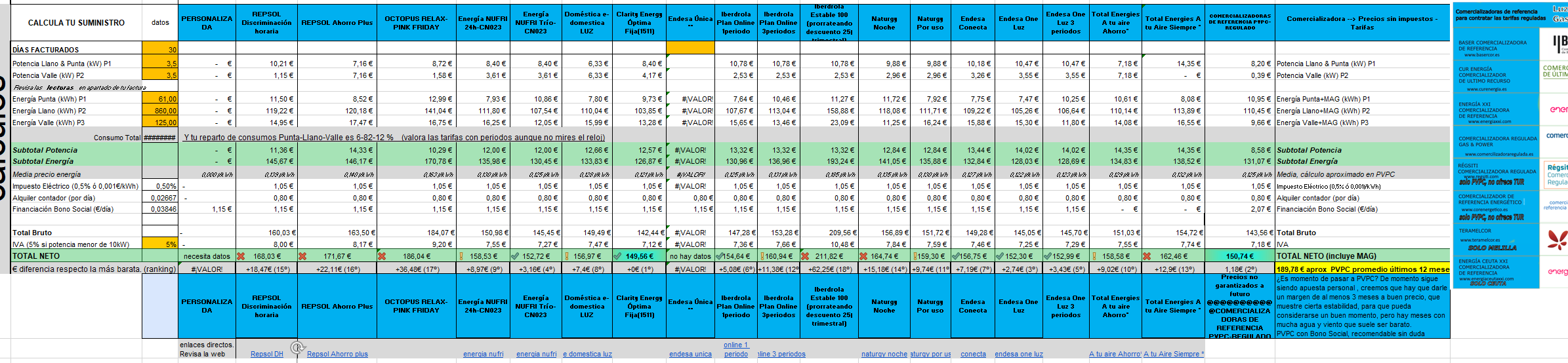The image size is (1568, 363).
Task: Click the red X icon beside 164,74 €
Action: tap(863, 256)
